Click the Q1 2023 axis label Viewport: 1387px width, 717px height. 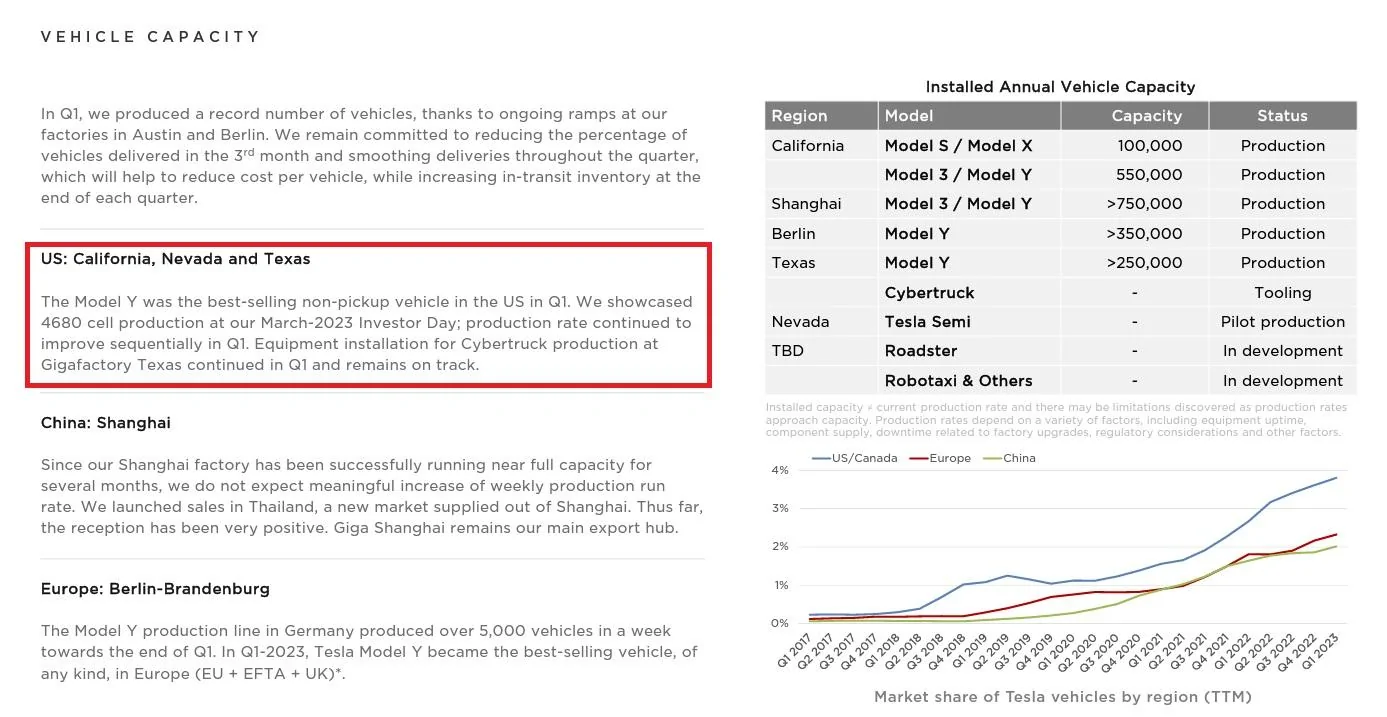coord(1321,650)
